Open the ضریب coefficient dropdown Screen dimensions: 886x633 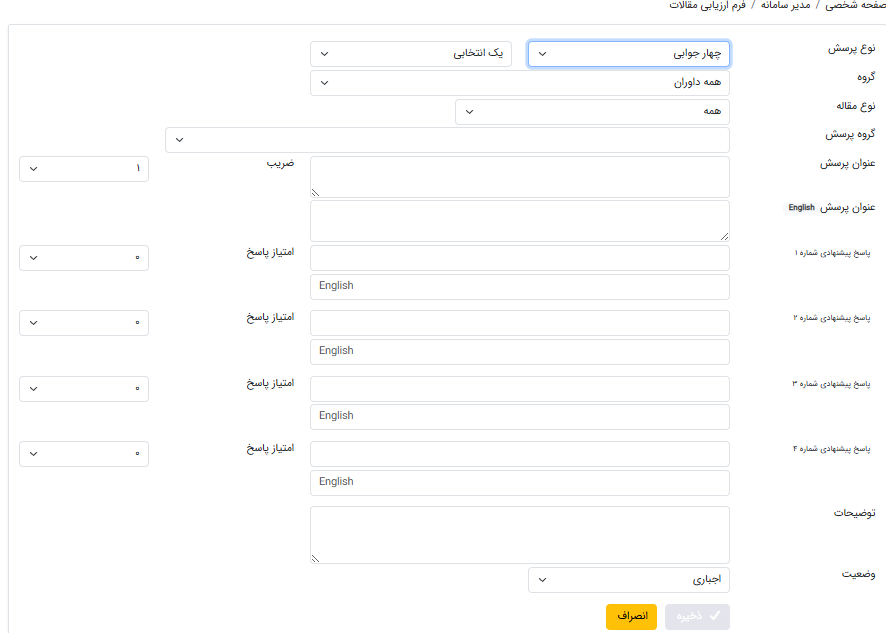tap(84, 169)
